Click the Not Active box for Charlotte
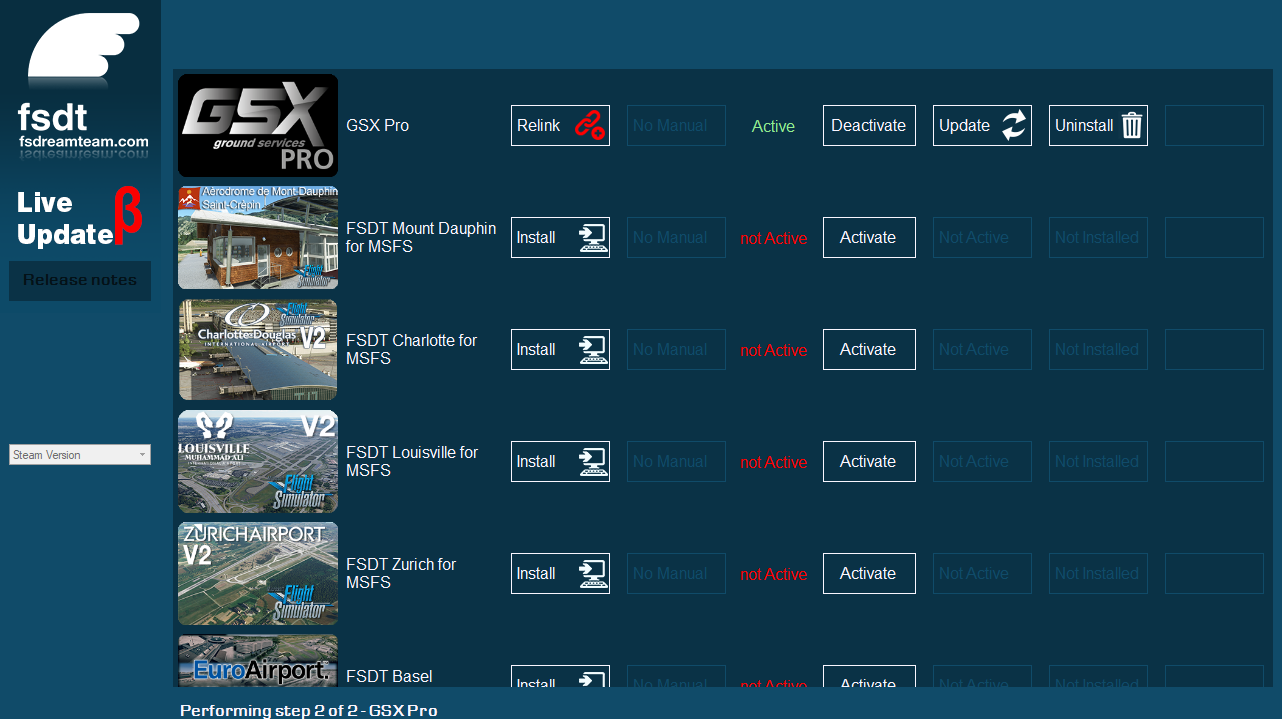 [x=982, y=350]
